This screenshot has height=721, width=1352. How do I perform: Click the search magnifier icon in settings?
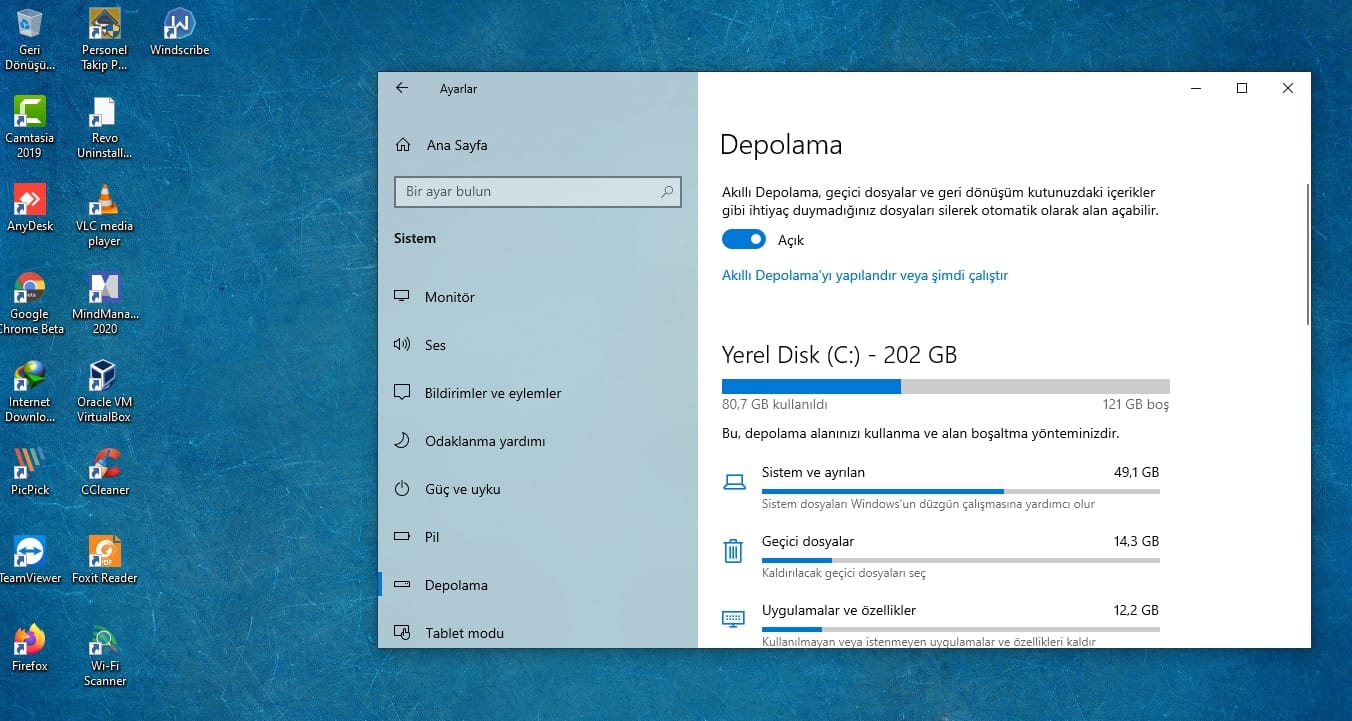pos(667,191)
